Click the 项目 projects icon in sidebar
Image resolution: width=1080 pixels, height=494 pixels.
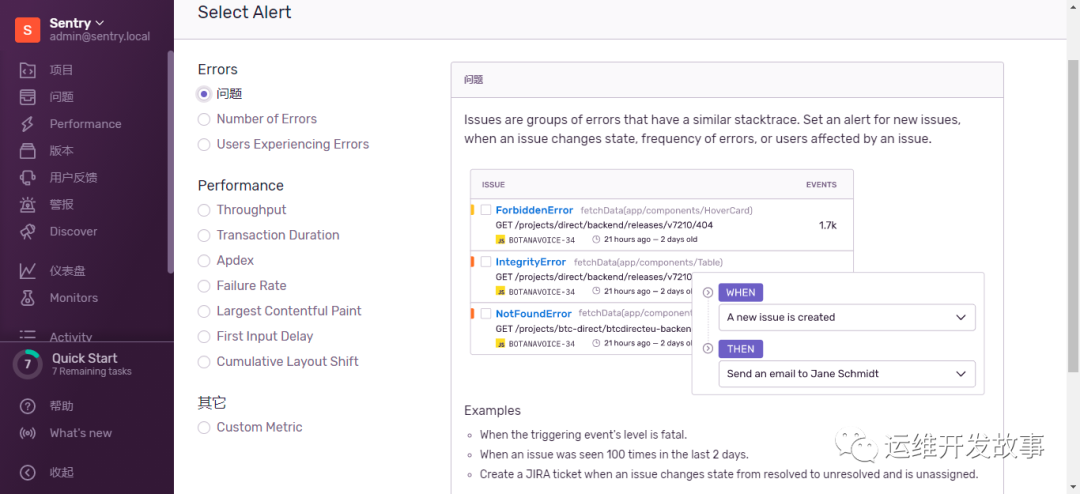(28, 70)
